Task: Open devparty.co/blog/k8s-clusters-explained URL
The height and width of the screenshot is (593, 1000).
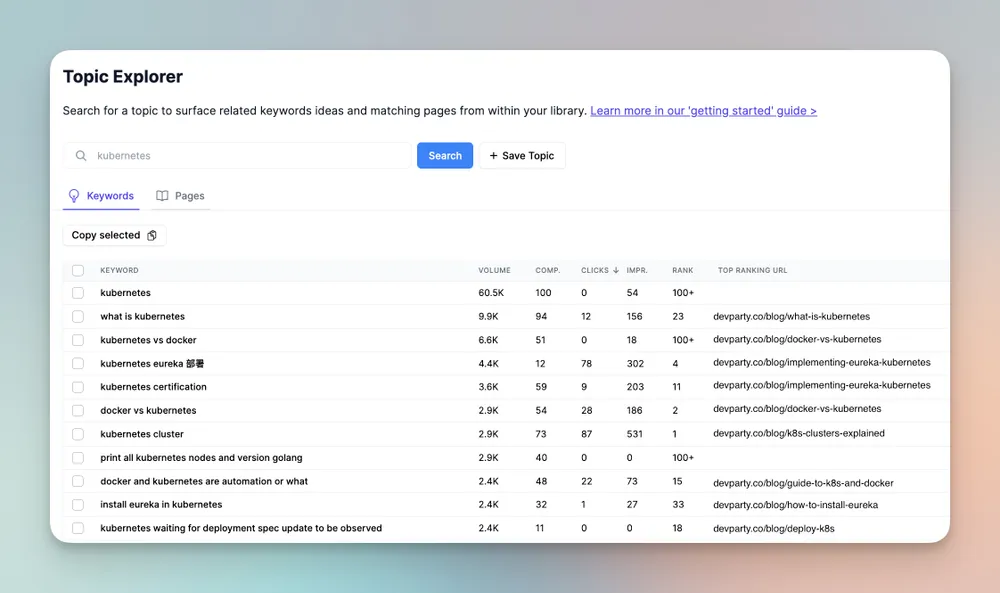Action: point(798,434)
